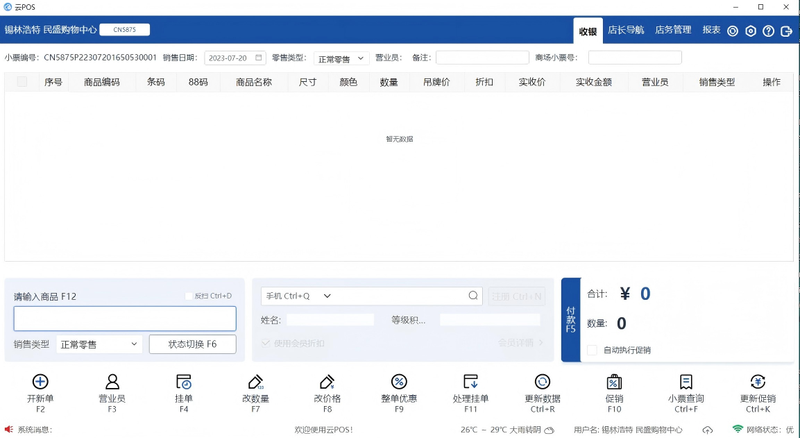
Task: Click the 折扣 column header
Action: 484,82
